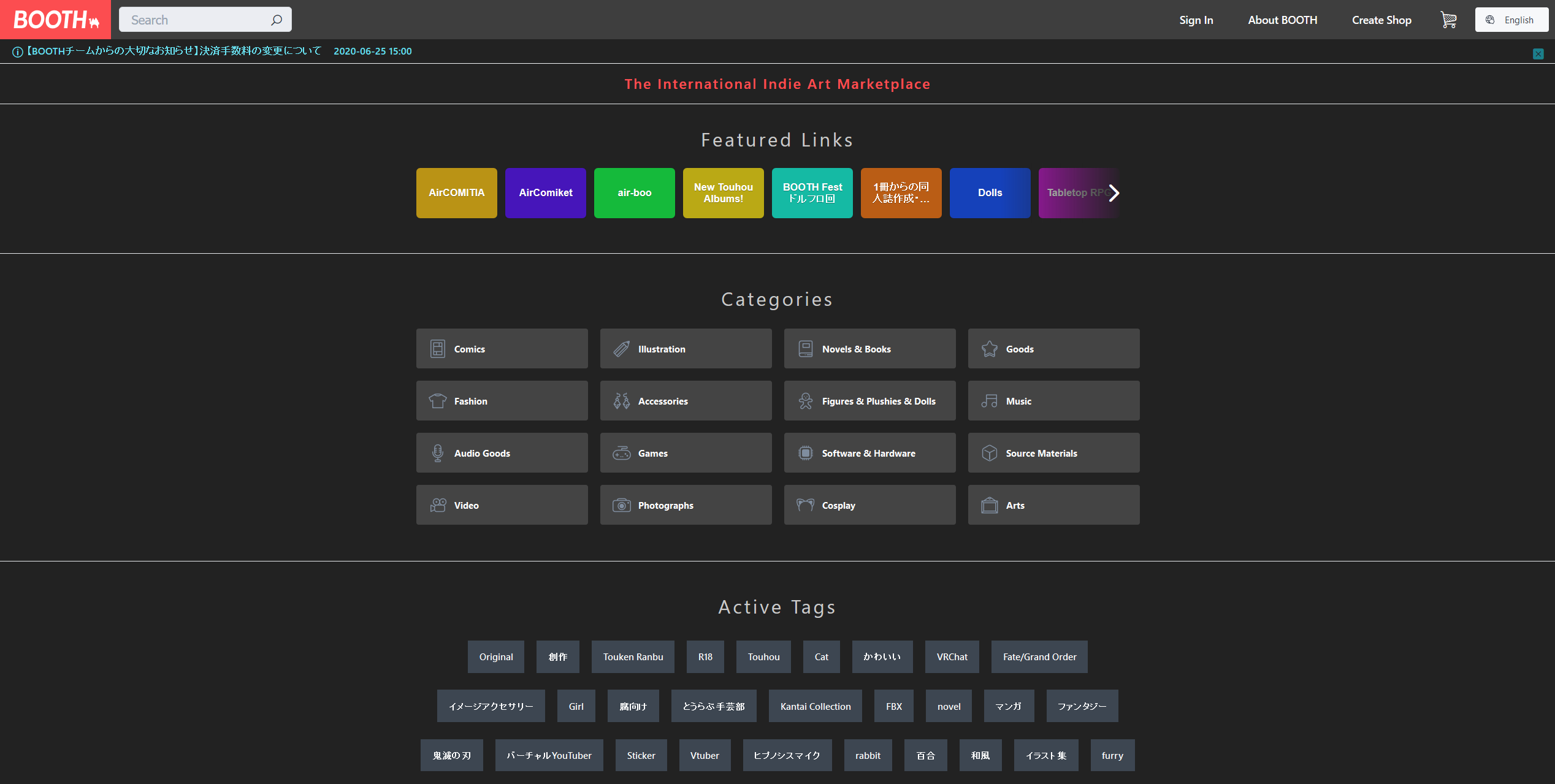Select the novel tag
1555x784 pixels.
point(949,706)
